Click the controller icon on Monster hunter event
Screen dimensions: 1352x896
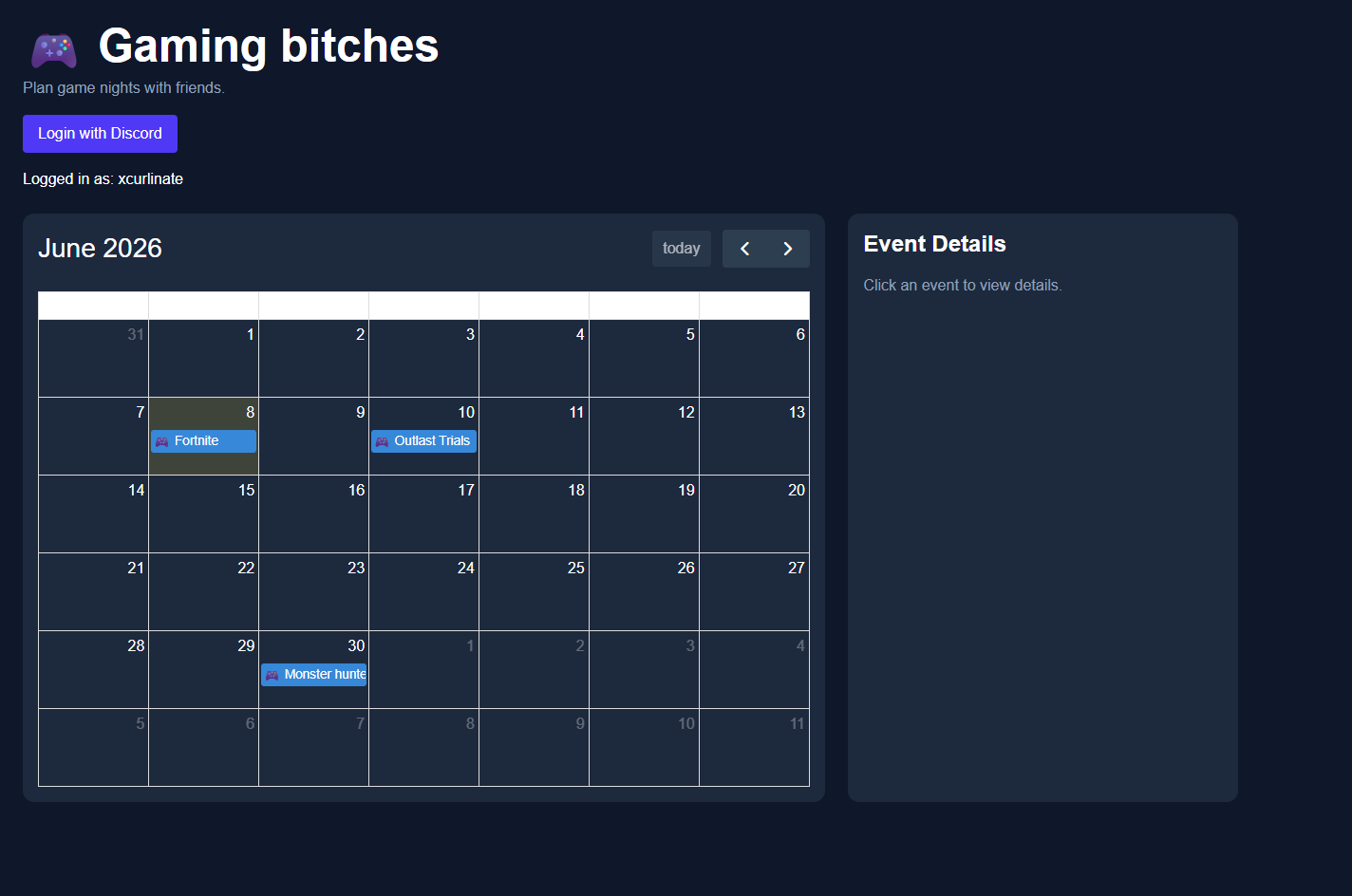point(272,675)
